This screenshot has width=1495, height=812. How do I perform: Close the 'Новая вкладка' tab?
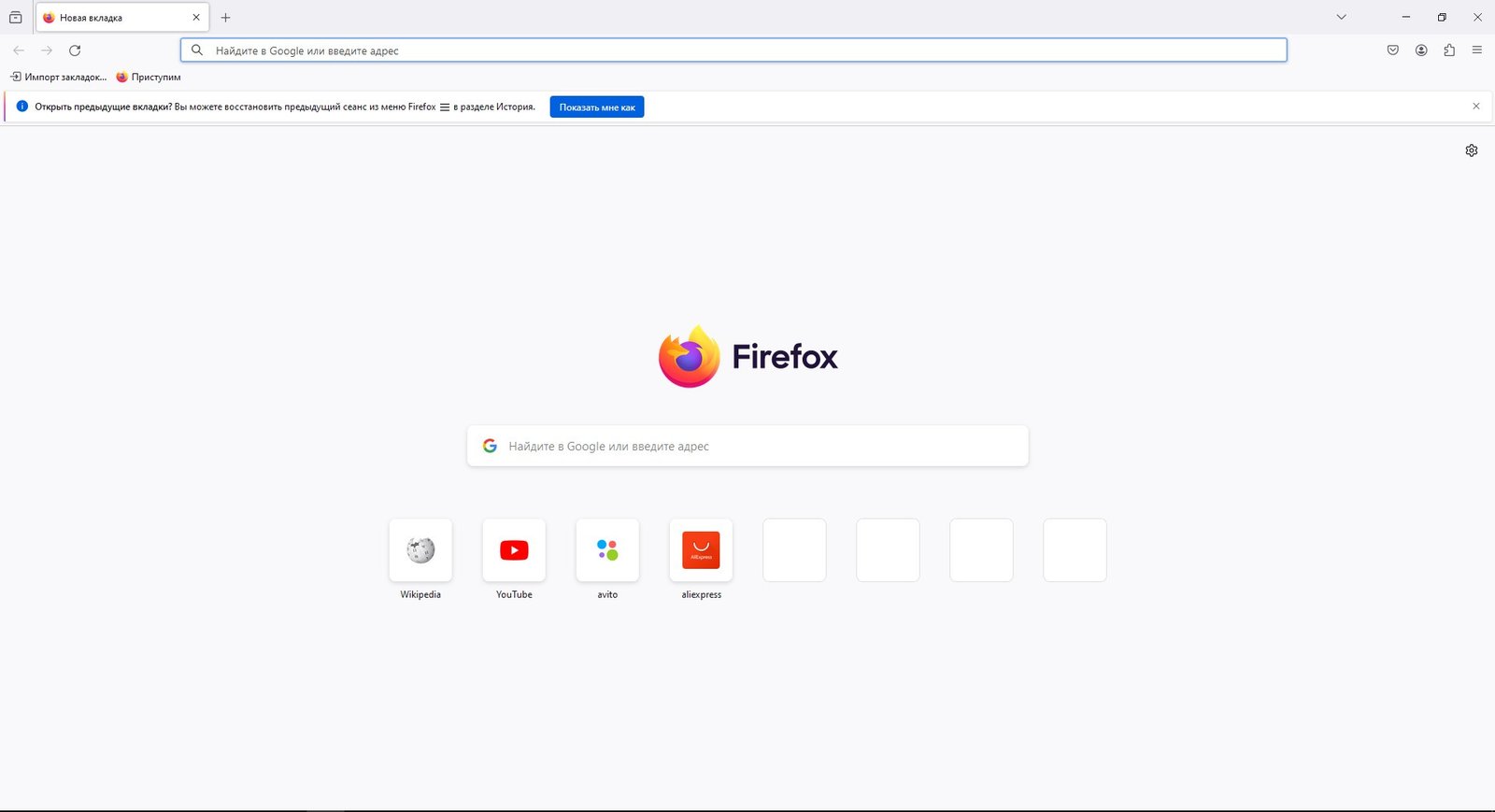point(196,18)
